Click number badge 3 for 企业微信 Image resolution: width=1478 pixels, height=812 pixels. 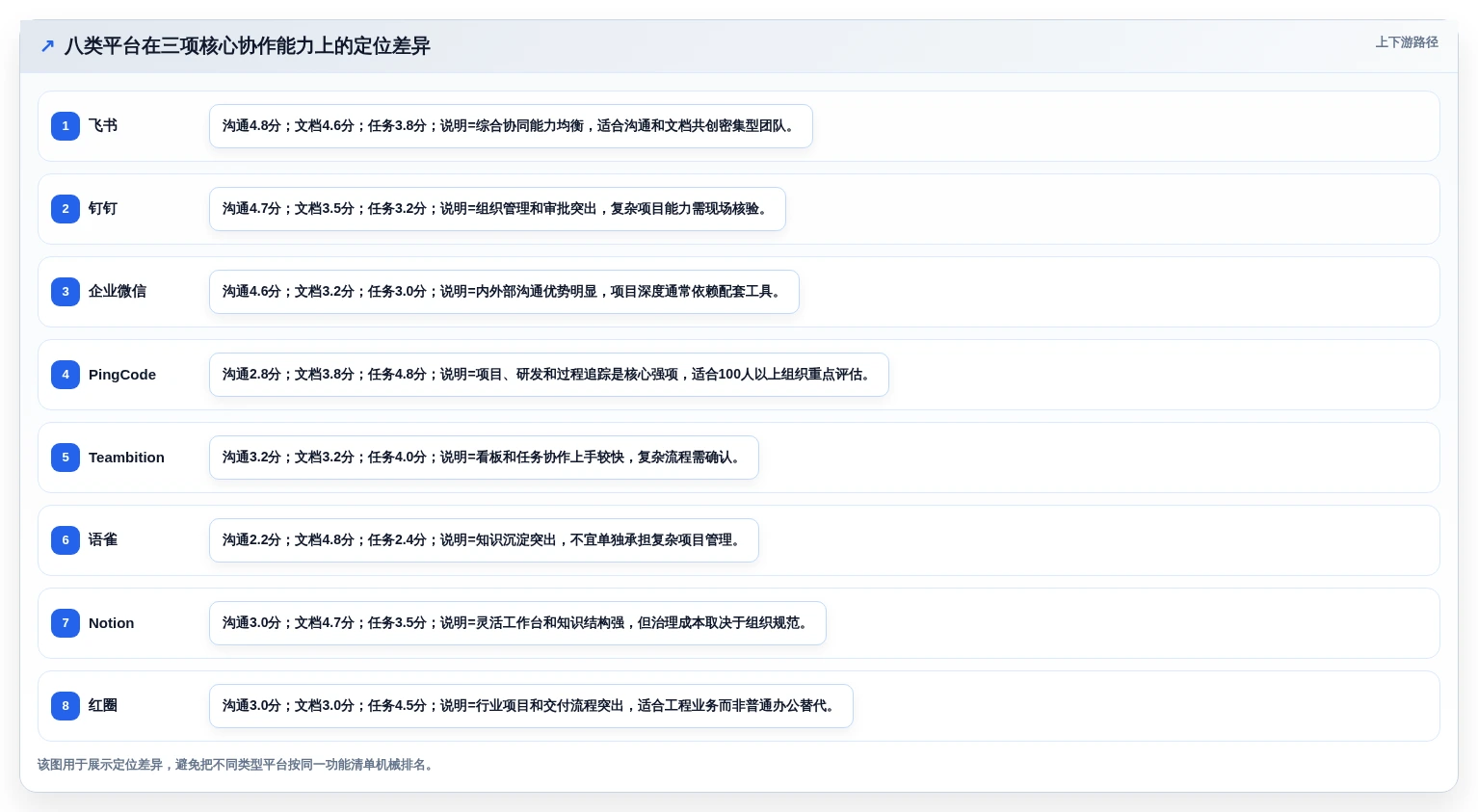click(x=66, y=292)
